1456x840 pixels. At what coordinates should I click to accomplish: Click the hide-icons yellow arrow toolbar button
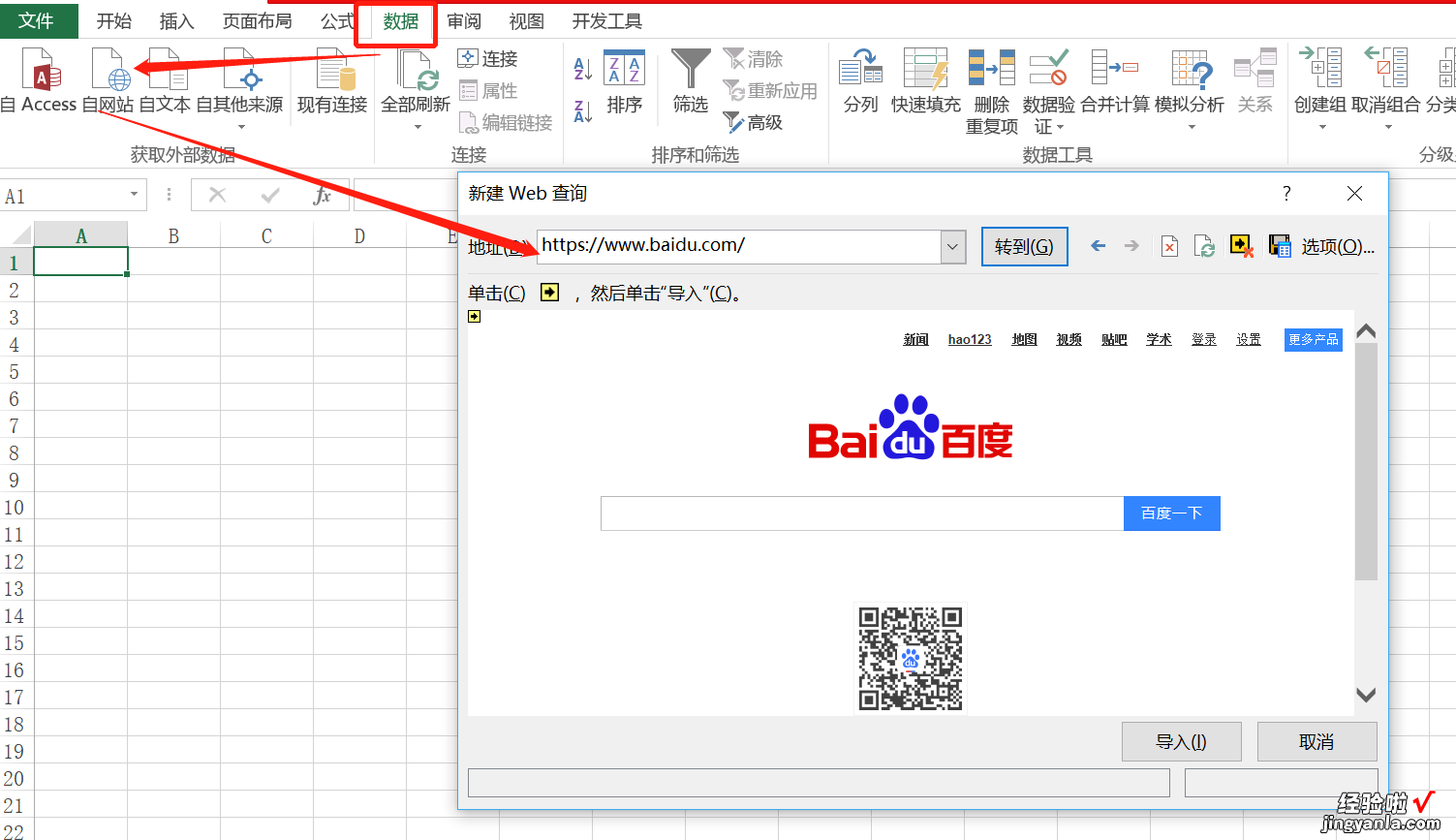1241,246
